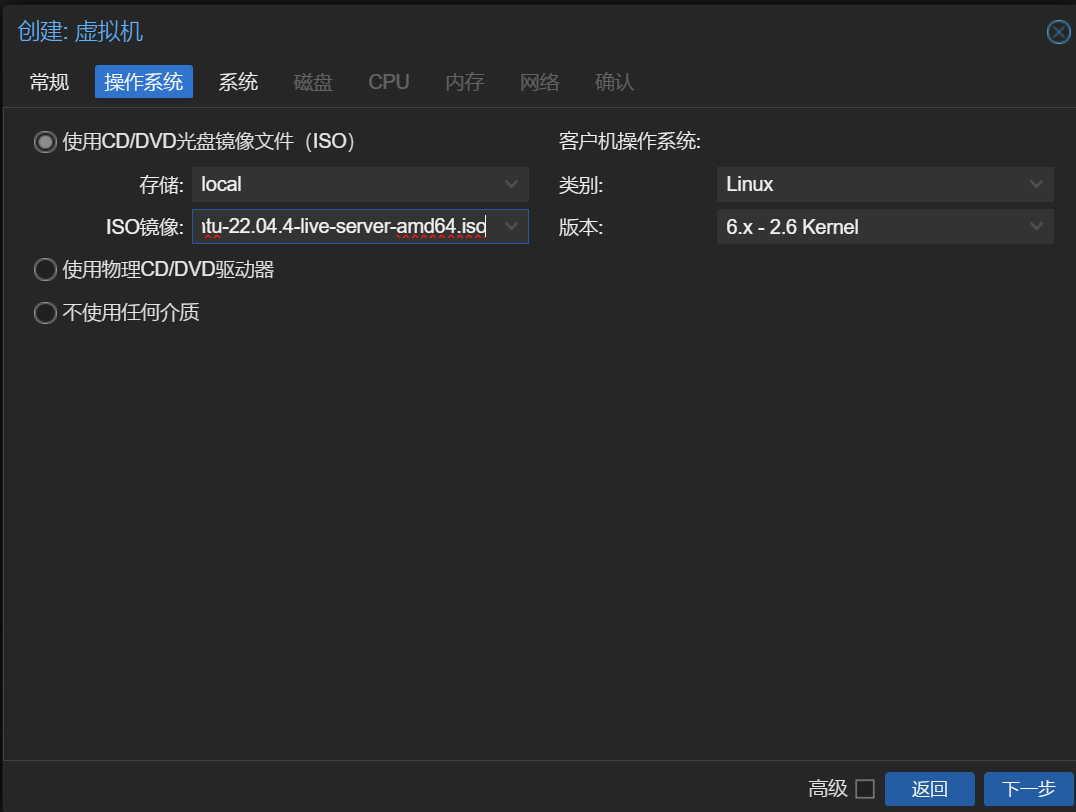1076x812 pixels.
Task: Select the 操作系统 tab
Action: 143,82
